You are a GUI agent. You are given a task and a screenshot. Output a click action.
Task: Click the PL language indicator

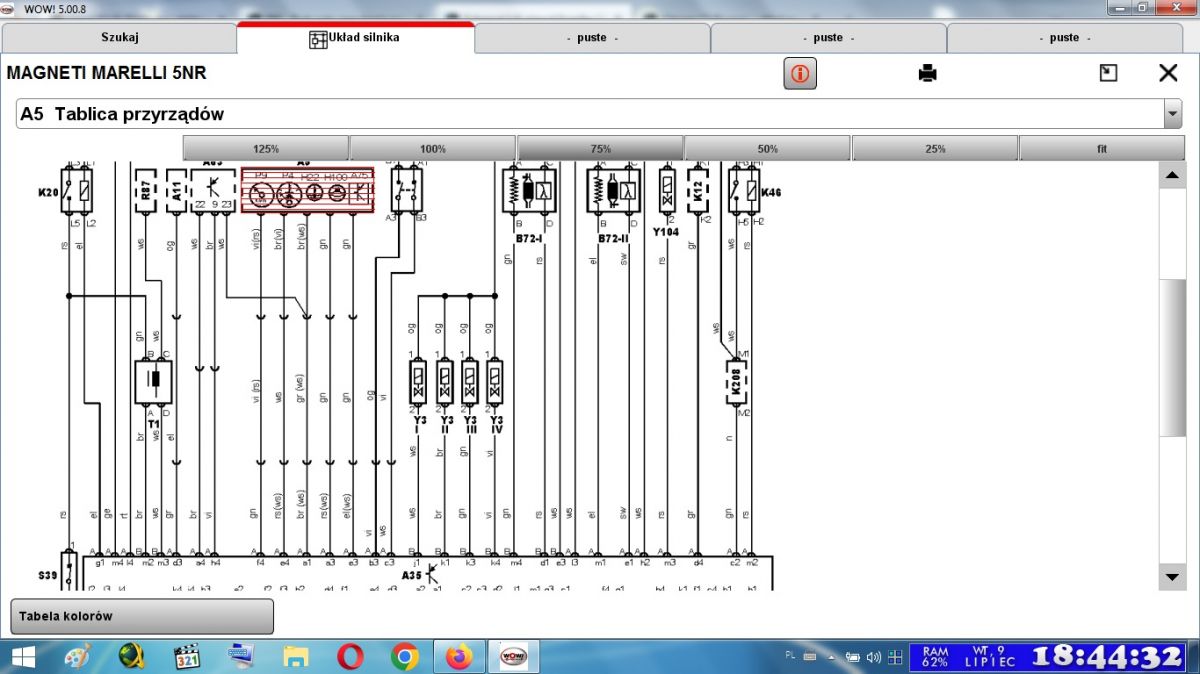[791, 655]
